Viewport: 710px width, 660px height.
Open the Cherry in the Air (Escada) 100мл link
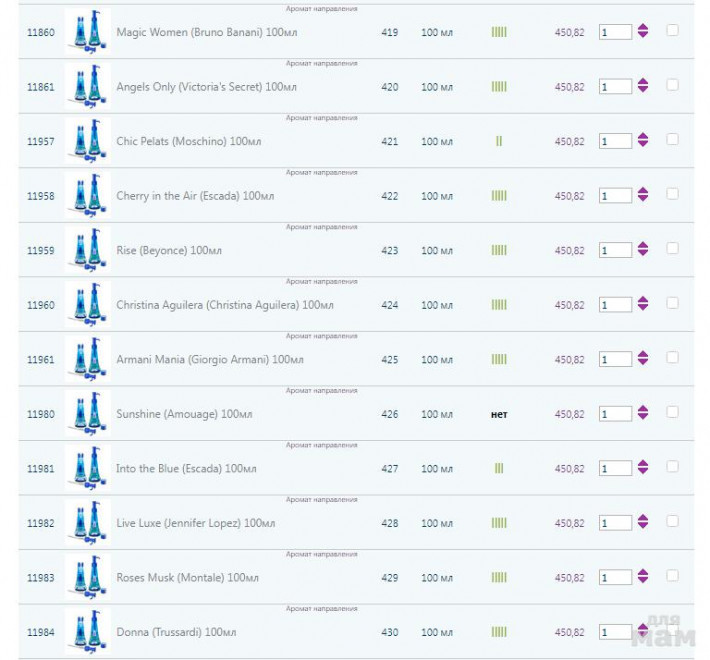[194, 196]
